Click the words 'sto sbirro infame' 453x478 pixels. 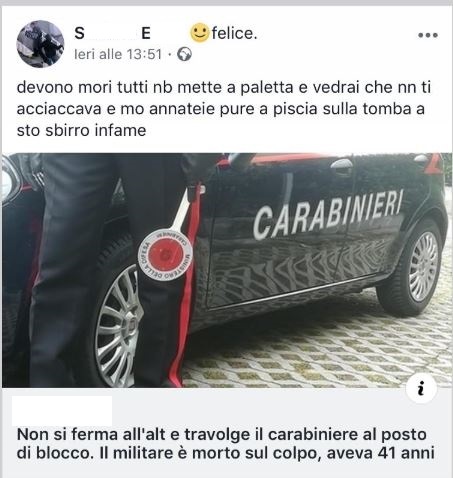tap(81, 130)
